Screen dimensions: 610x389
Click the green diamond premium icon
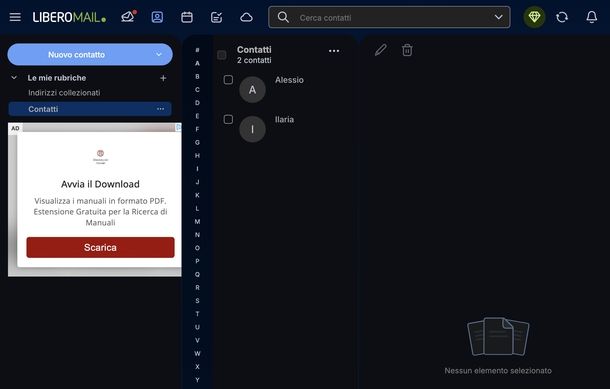534,17
